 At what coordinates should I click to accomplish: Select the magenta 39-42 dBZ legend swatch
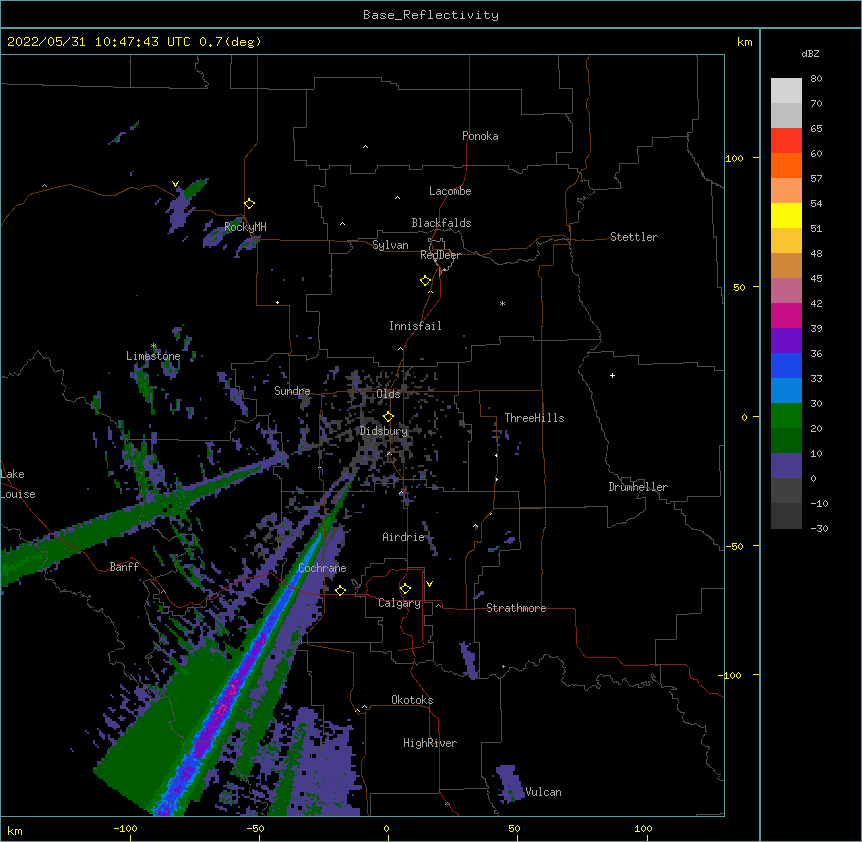pyautogui.click(x=786, y=315)
